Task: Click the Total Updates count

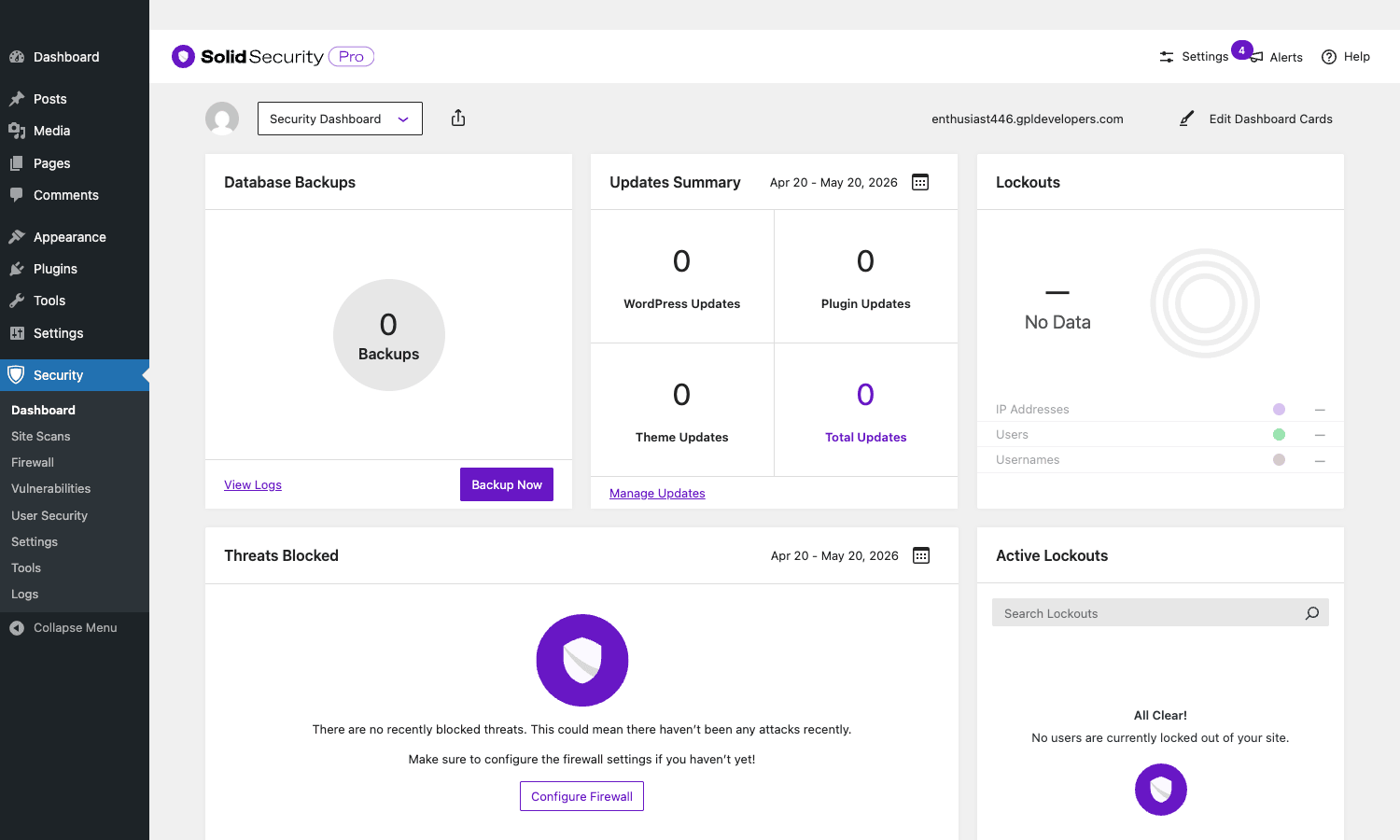Action: [865, 395]
